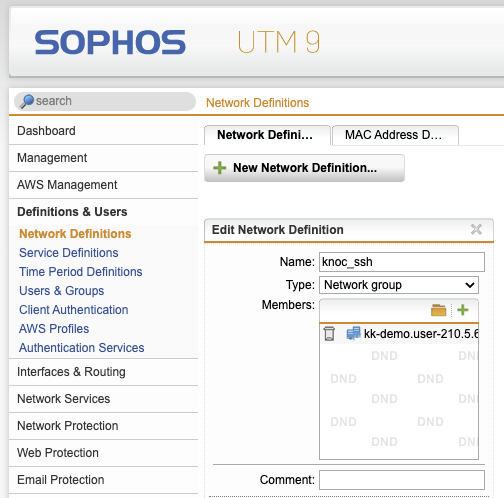Click the green plus to add member
The width and height of the screenshot is (504, 498).
point(463,310)
